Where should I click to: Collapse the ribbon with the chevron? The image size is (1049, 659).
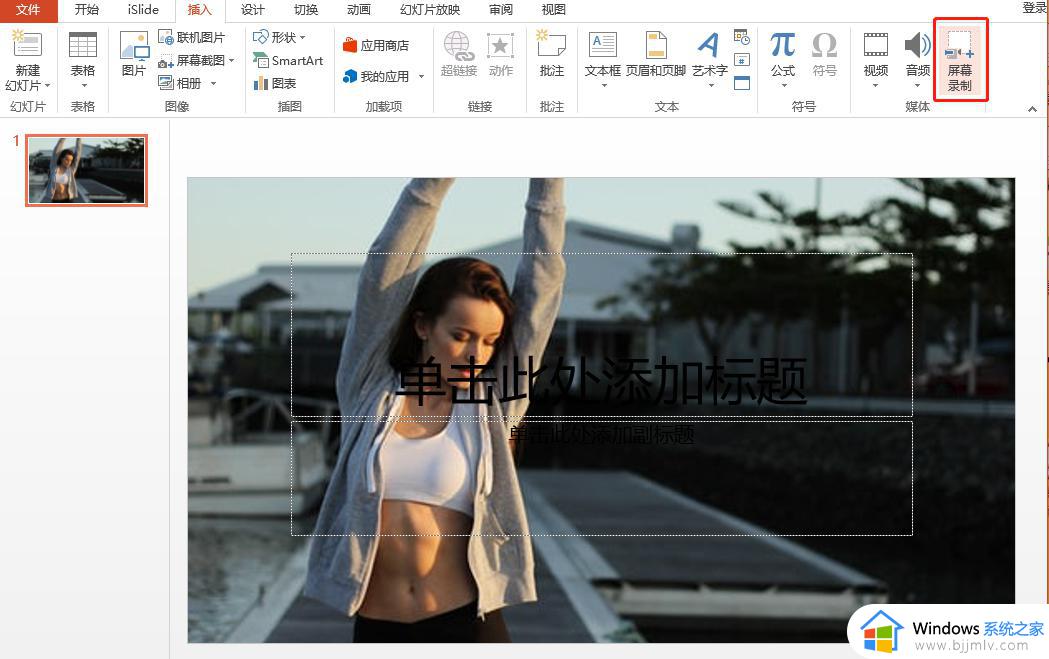1032,109
